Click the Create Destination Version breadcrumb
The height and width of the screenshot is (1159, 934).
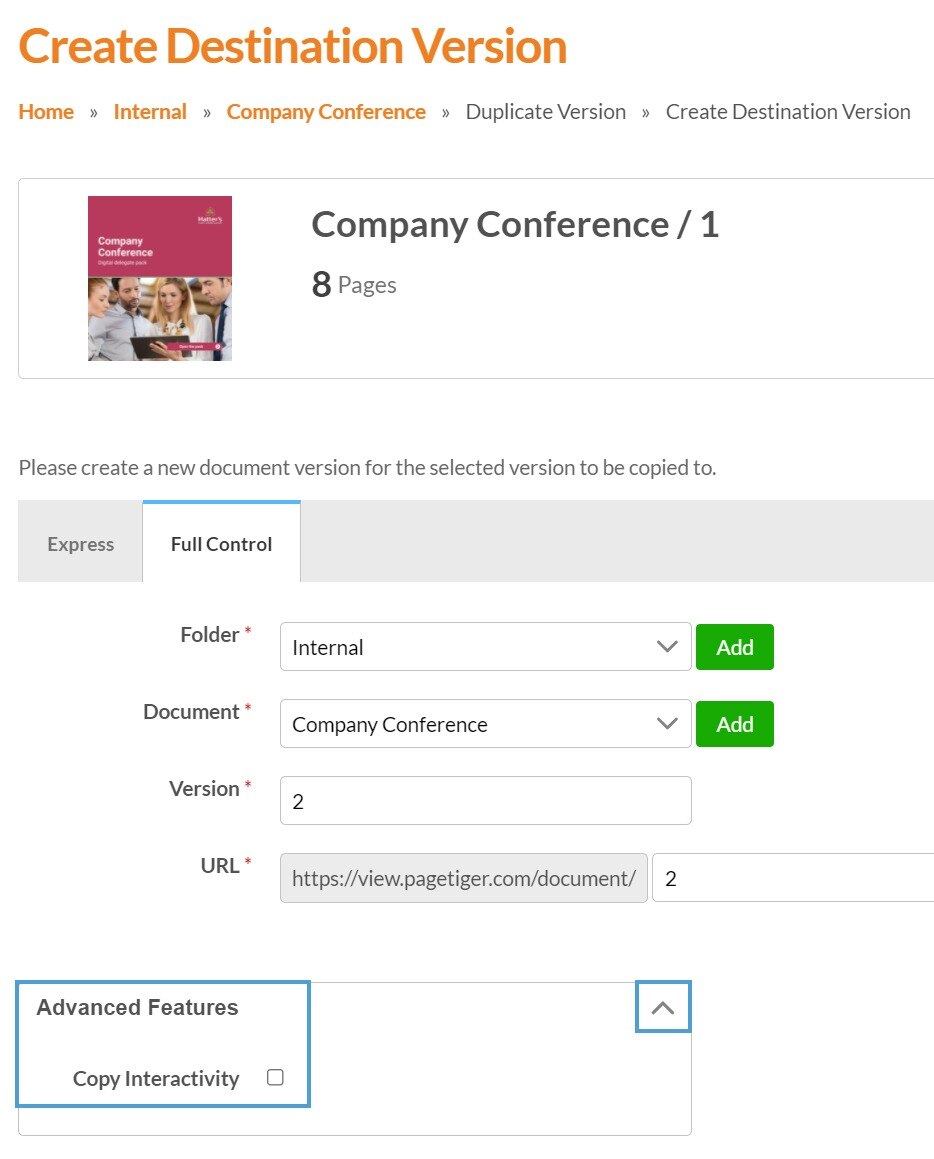point(788,112)
